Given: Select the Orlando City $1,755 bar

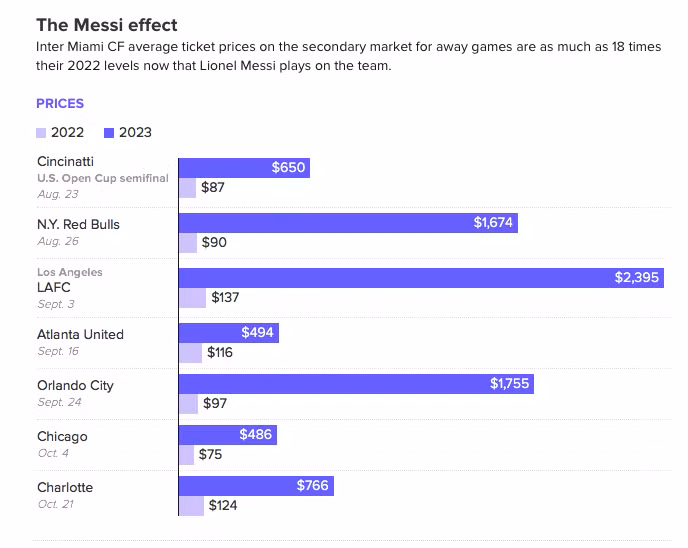Looking at the screenshot, I should click(356, 383).
